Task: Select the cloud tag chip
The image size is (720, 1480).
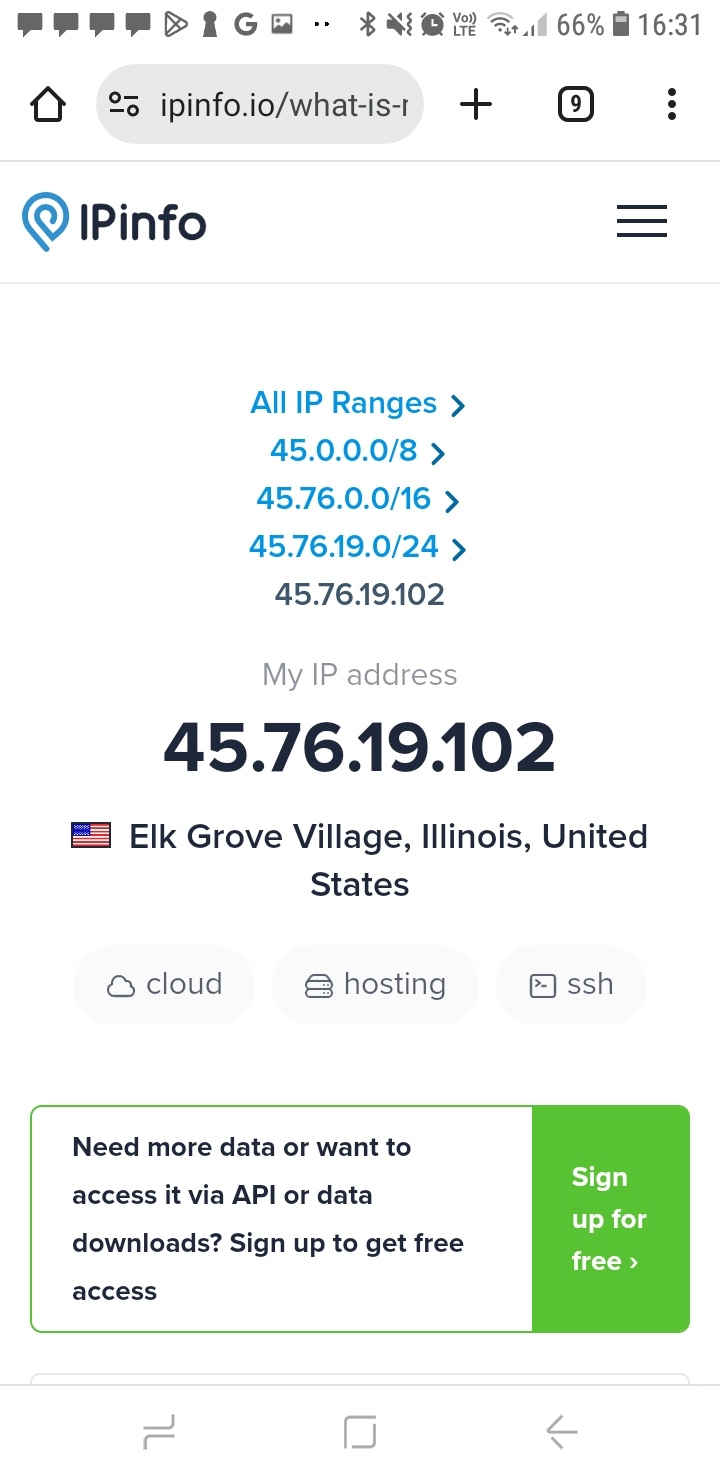Action: [164, 985]
